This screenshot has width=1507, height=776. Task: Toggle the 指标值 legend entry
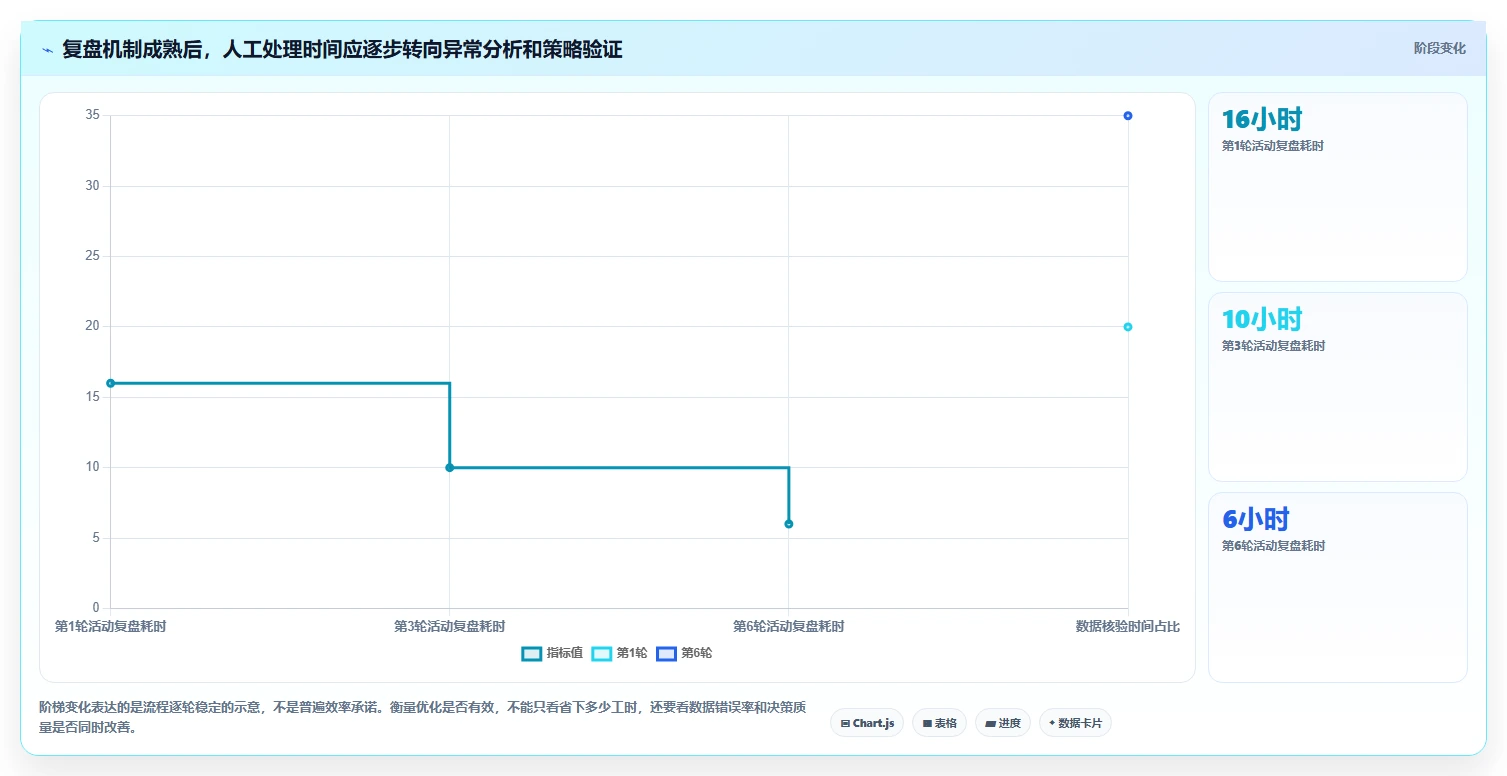(x=552, y=653)
